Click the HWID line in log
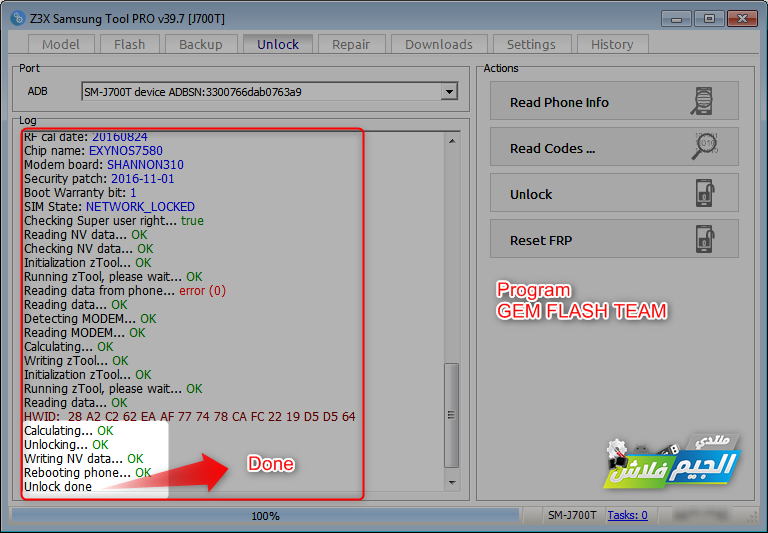768x533 pixels. pos(190,417)
